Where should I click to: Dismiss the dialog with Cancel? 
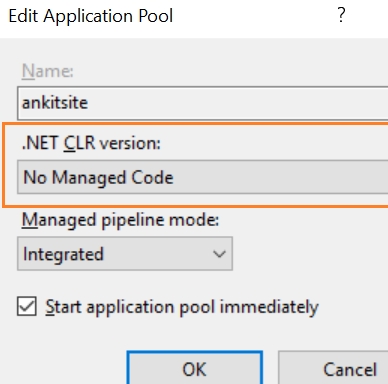pos(333,368)
